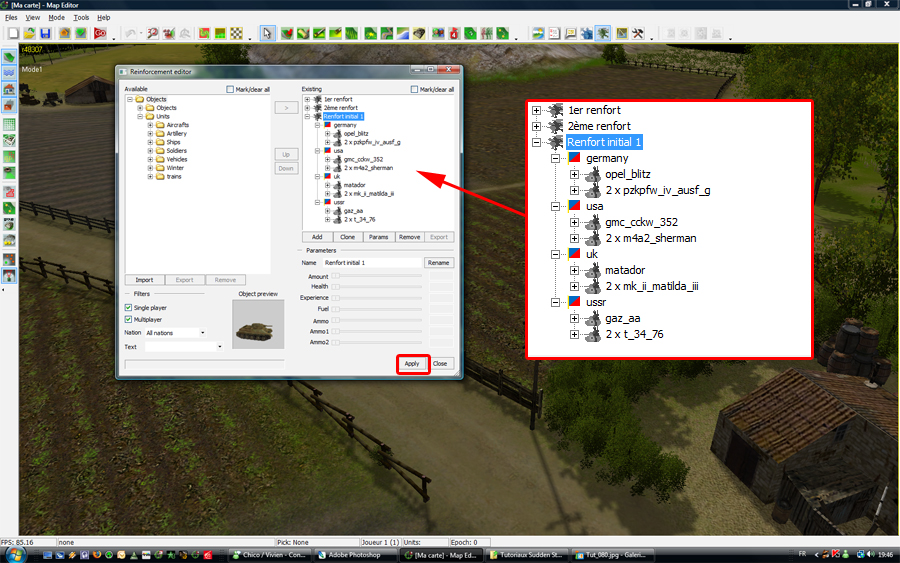Viewport: 900px width, 563px height.
Task: Click the river water tool icon
Action: pyautogui.click(x=403, y=33)
